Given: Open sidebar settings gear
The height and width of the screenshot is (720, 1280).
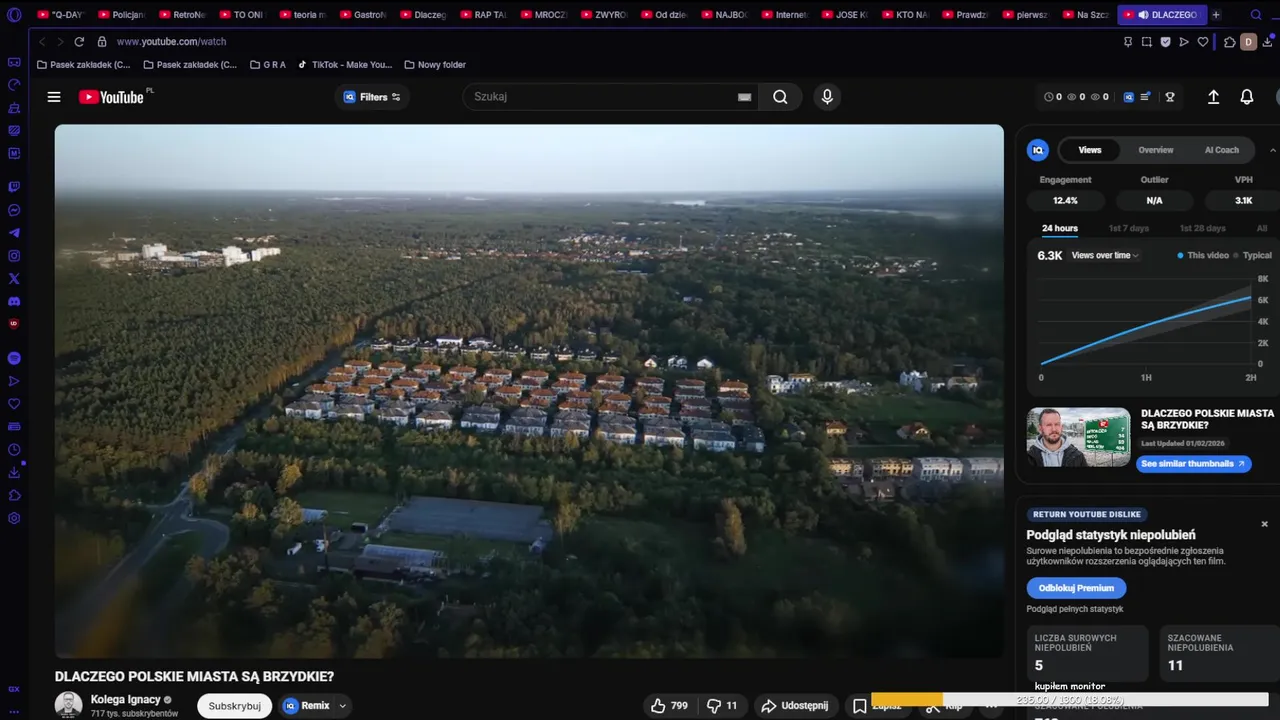Looking at the screenshot, I should click(x=14, y=518).
